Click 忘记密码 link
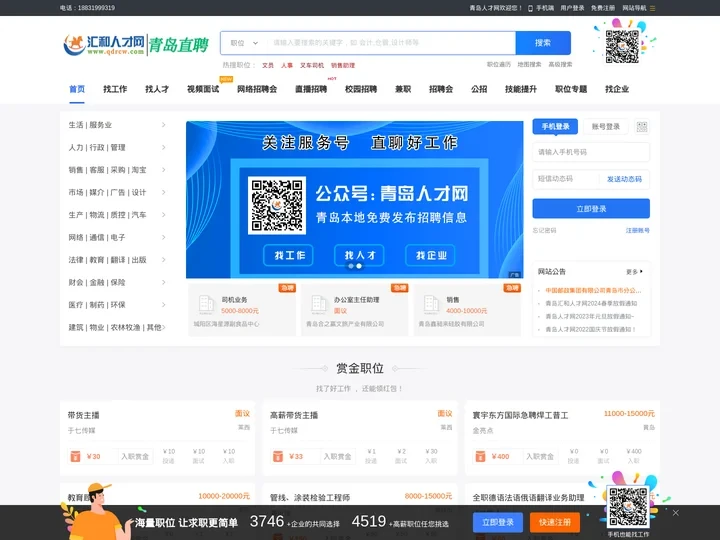This screenshot has height=540, width=720. click(x=544, y=231)
